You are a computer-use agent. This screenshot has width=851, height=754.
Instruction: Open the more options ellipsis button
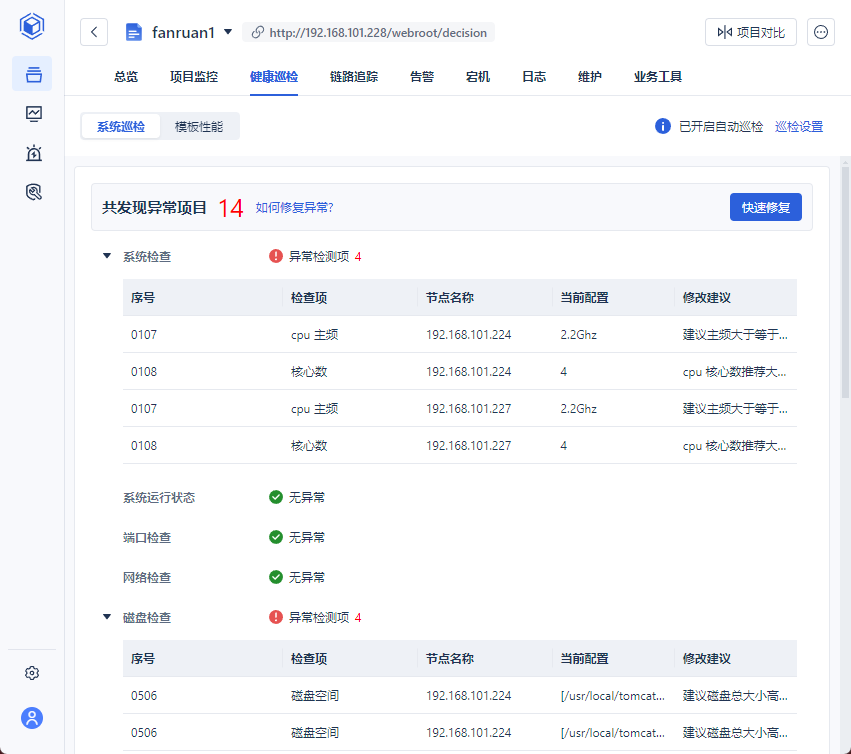click(x=821, y=32)
